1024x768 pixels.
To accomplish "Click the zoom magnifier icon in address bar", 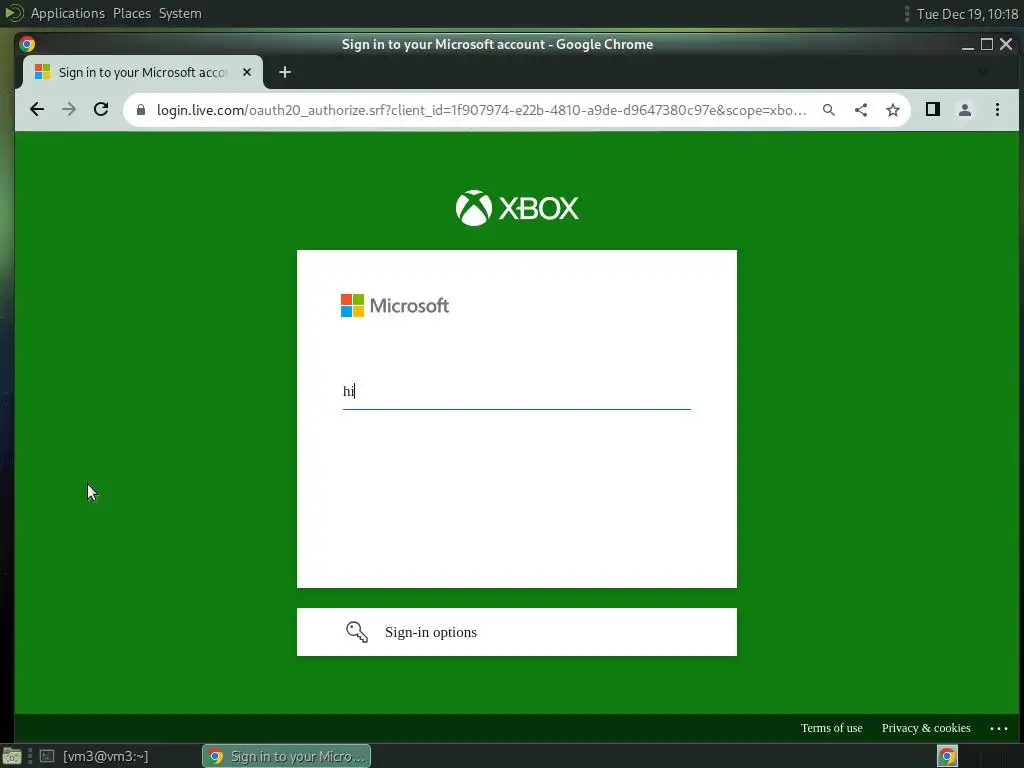I will click(829, 110).
